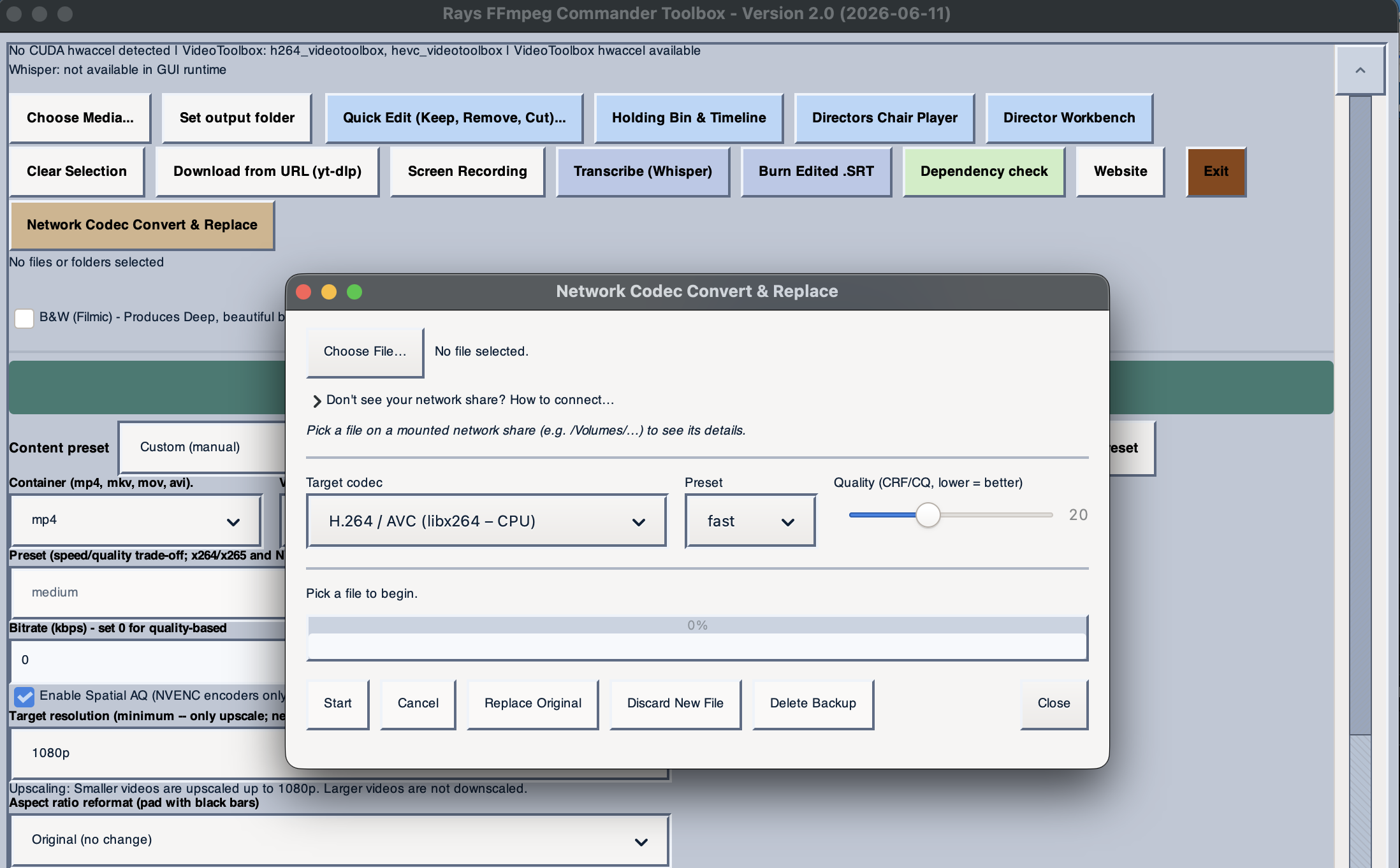Click the yellow minimize dot of dialog
Screen dimensions: 1400x868
[x=329, y=292]
